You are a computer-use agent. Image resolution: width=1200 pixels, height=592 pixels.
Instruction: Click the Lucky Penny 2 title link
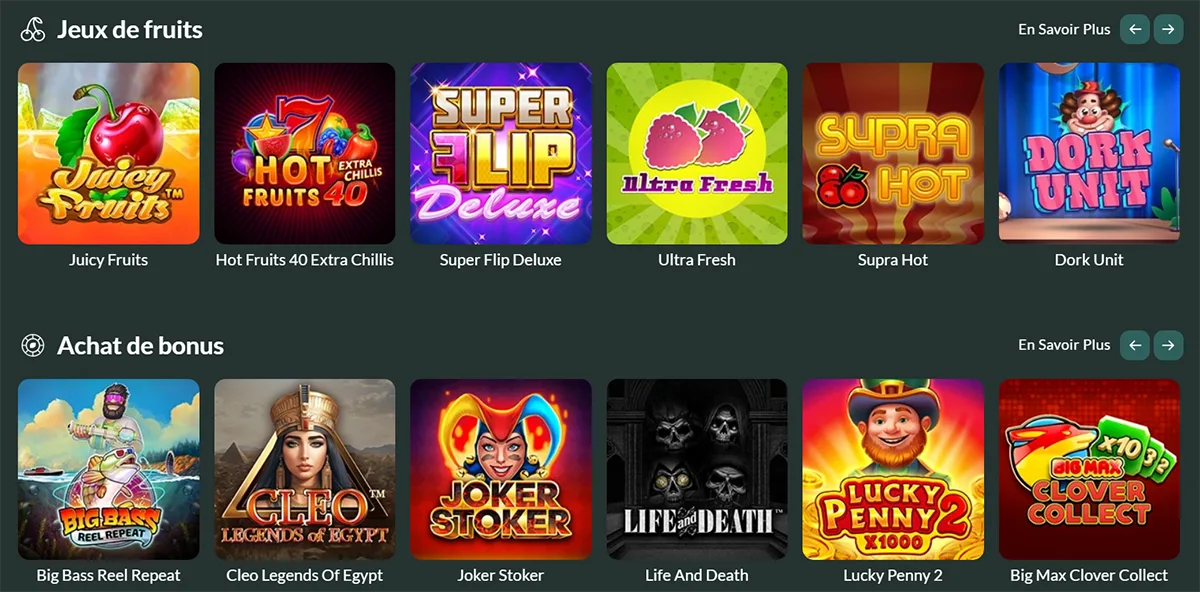pos(893,575)
